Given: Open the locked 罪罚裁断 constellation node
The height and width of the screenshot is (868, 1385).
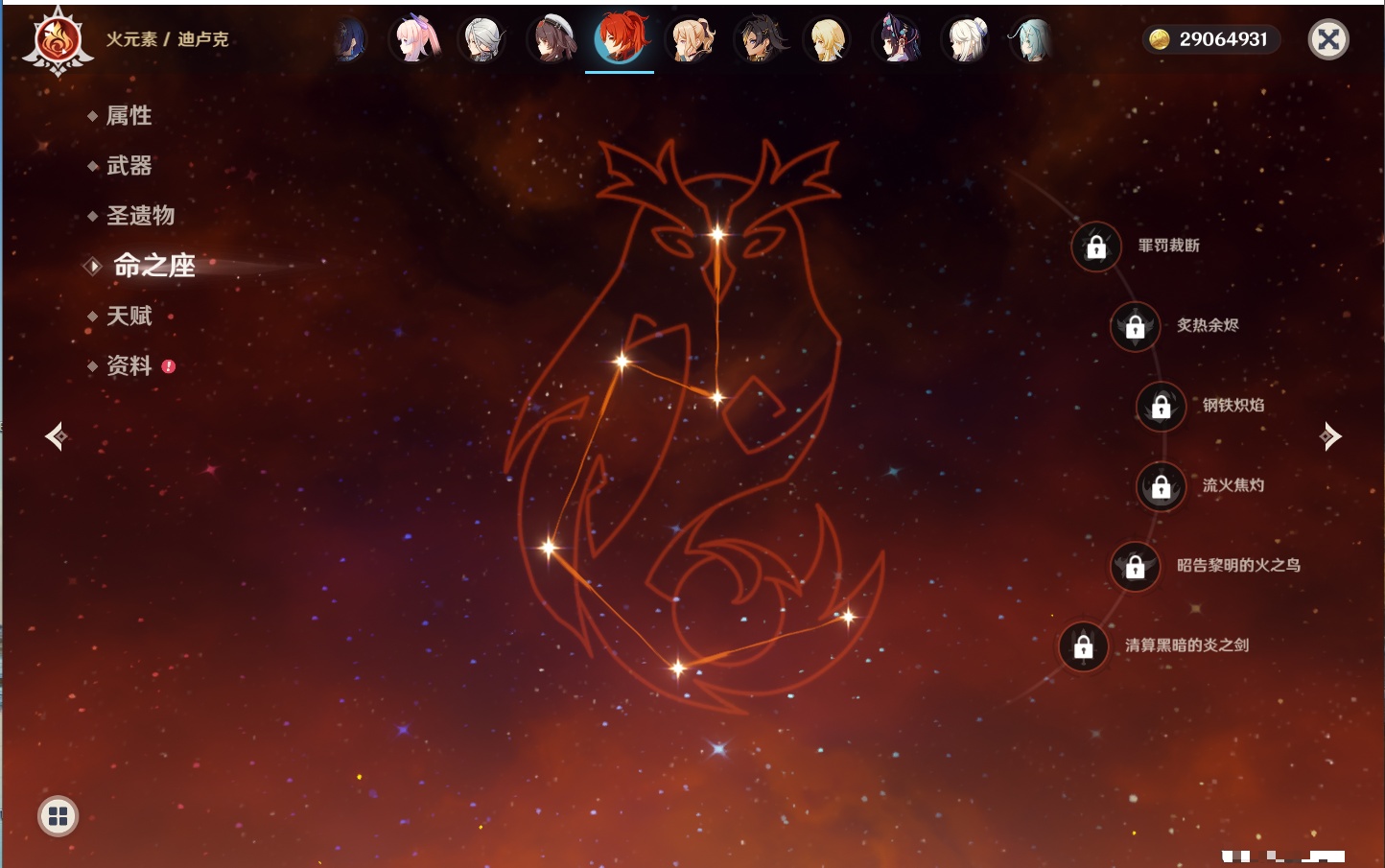Looking at the screenshot, I should click(1096, 247).
